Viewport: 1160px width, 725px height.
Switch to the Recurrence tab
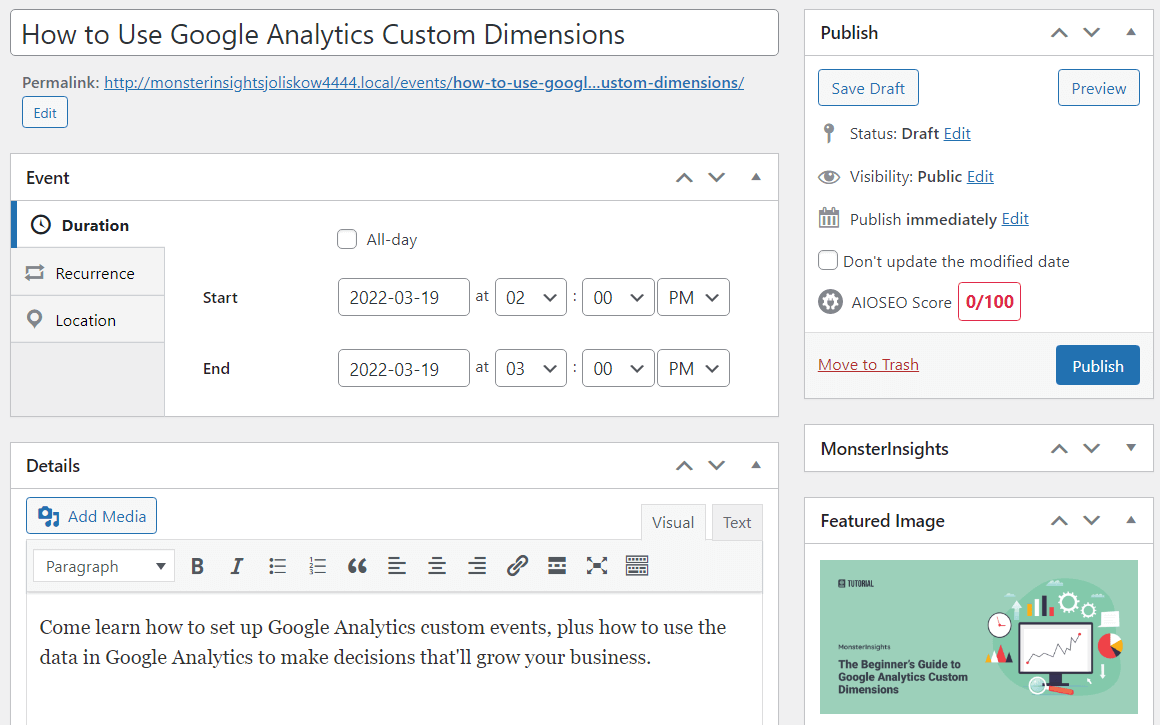point(88,273)
